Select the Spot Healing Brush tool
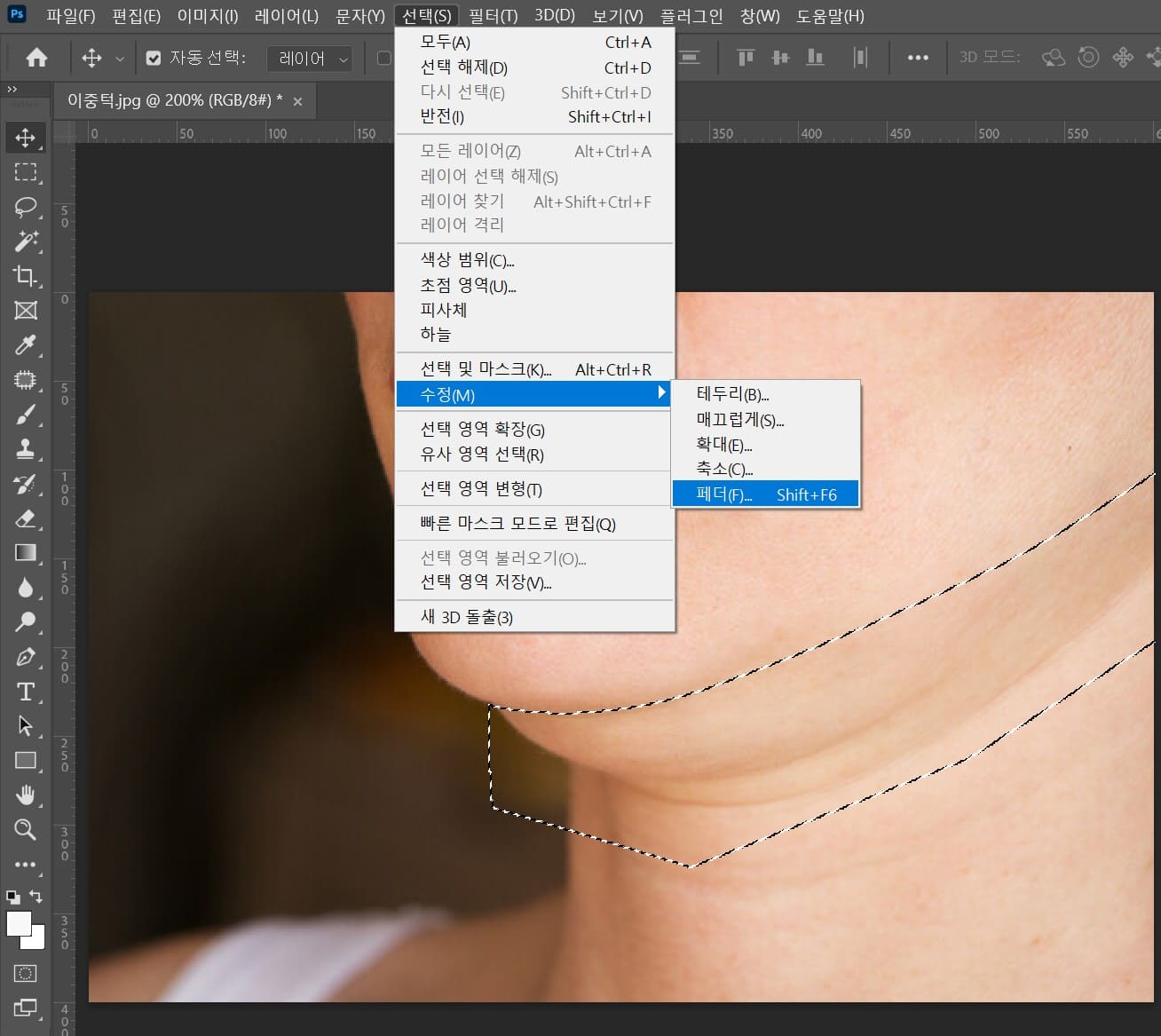 point(25,380)
